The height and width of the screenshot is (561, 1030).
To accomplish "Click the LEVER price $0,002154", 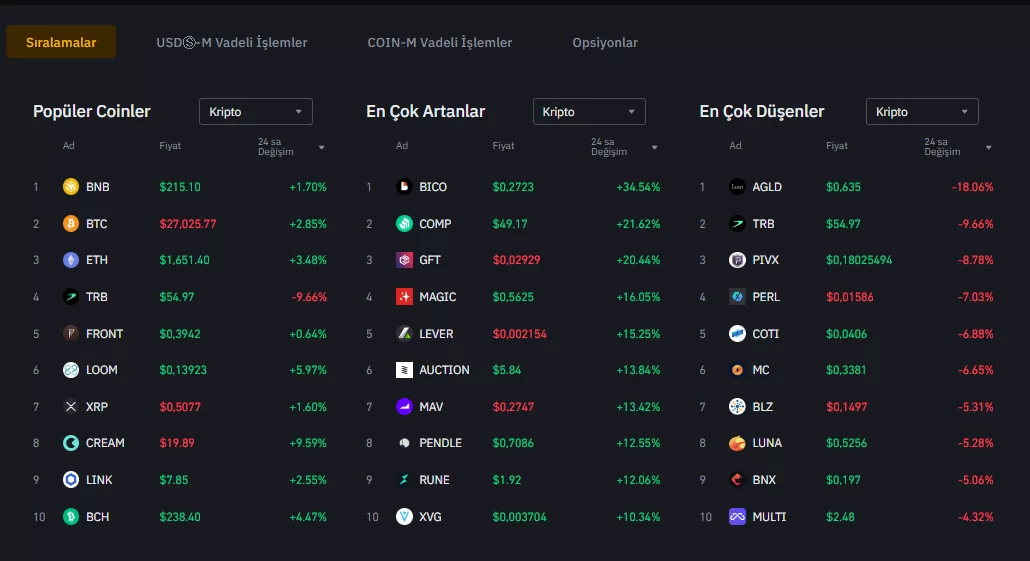I will point(519,334).
